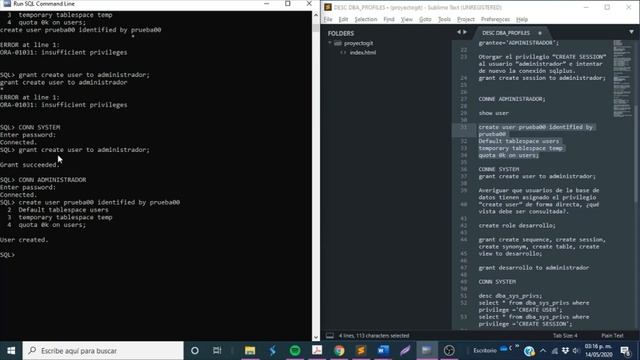The width and height of the screenshot is (640, 360).
Task: Open Google Chrome from the taskbar
Action: click(x=339, y=351)
